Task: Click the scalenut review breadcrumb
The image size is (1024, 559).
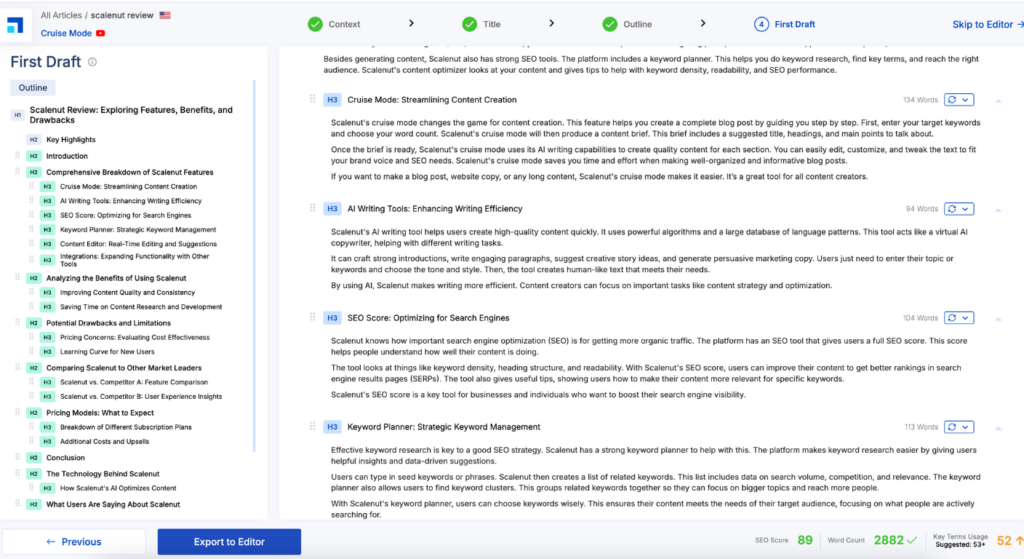Action: 122,15
